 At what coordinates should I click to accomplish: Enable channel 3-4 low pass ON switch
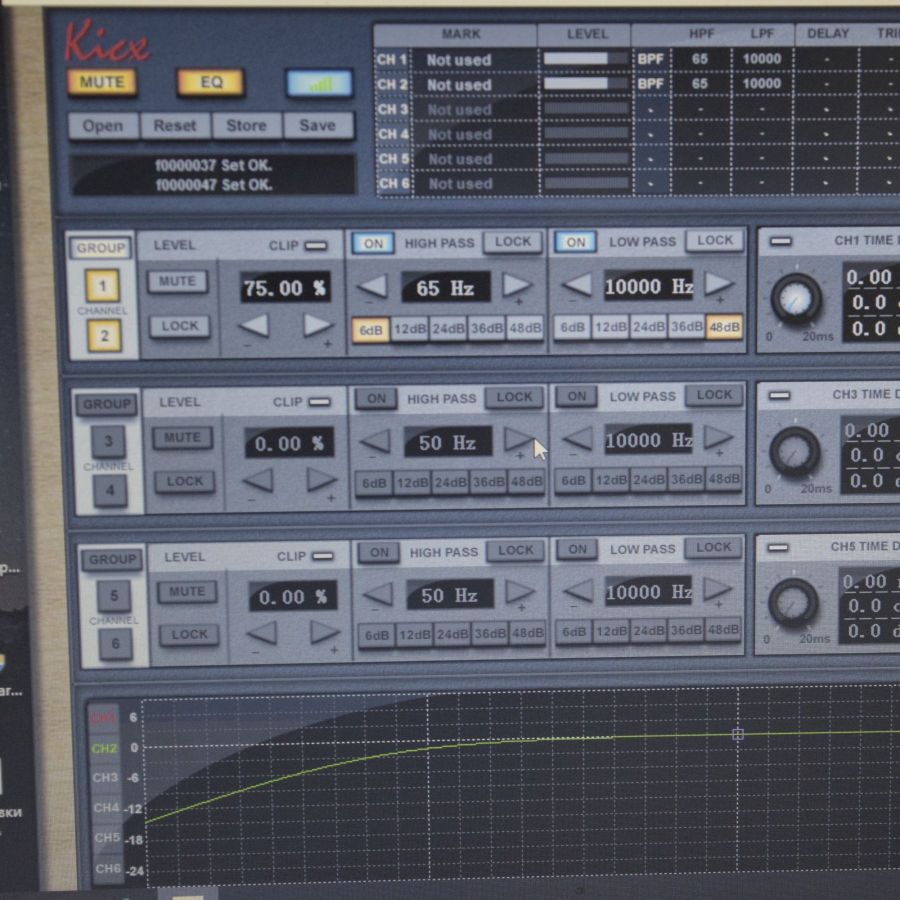[x=576, y=397]
